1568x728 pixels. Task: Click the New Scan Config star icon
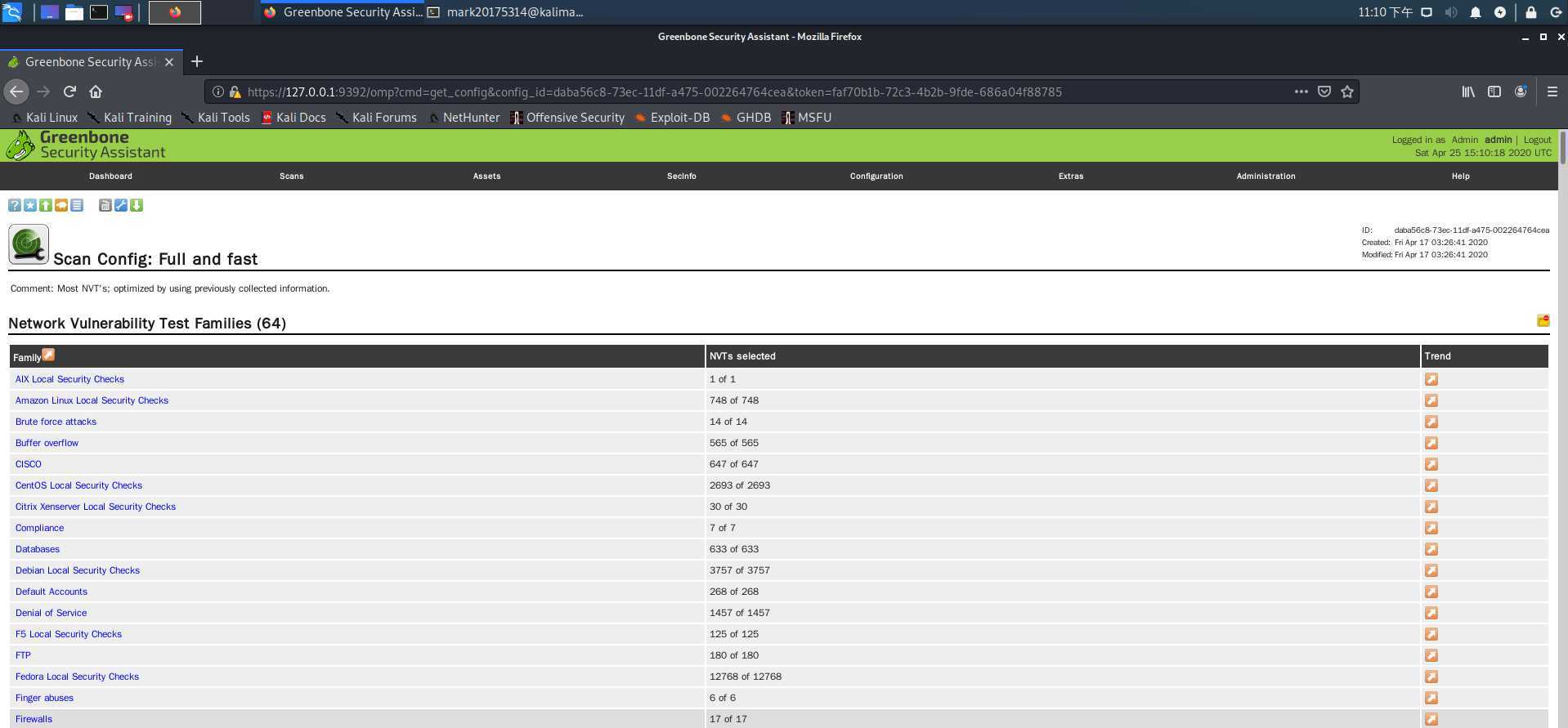click(x=30, y=205)
